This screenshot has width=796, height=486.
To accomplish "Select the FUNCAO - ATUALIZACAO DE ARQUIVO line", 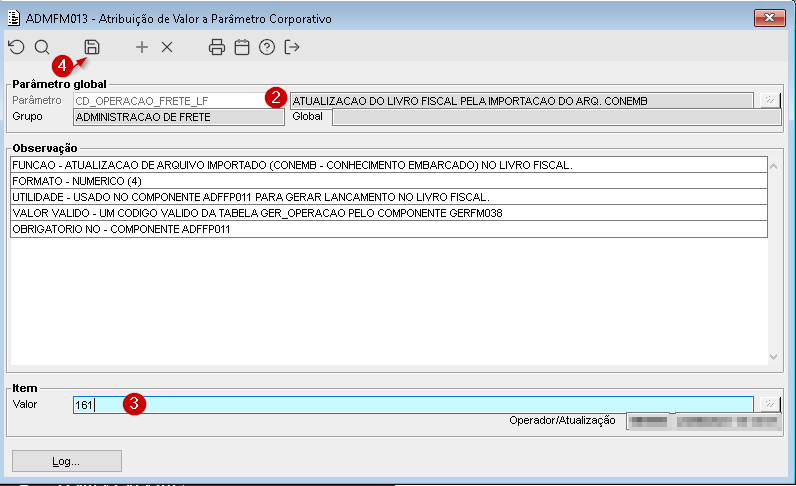I will click(x=389, y=165).
